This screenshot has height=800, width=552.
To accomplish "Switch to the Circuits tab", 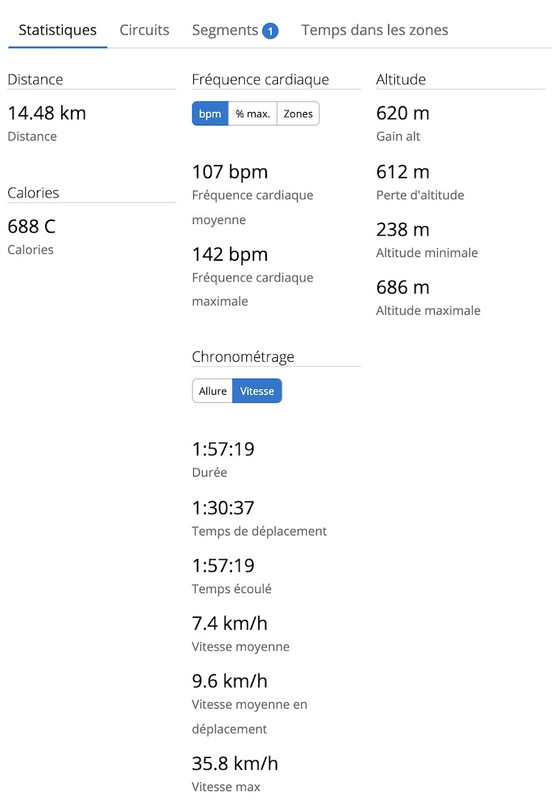I will point(144,30).
